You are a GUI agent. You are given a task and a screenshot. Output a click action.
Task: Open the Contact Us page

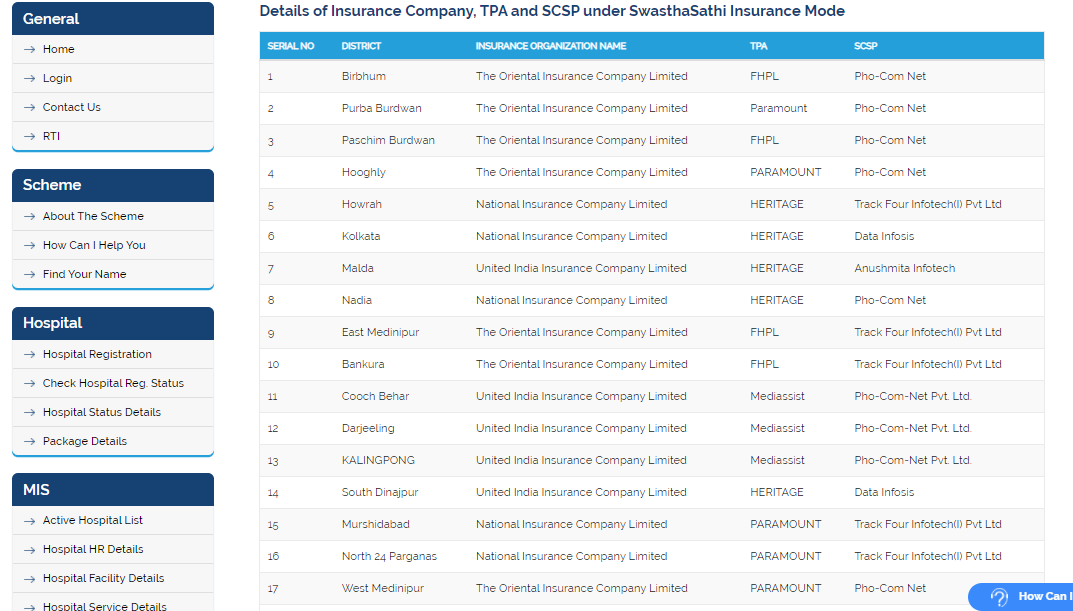pyautogui.click(x=71, y=107)
